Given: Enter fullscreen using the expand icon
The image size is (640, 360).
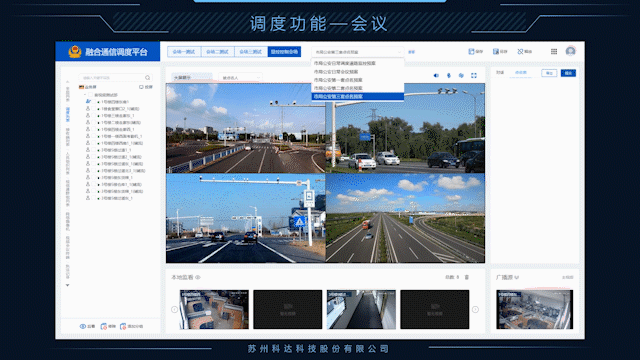Looking at the screenshot, I should pos(474,76).
